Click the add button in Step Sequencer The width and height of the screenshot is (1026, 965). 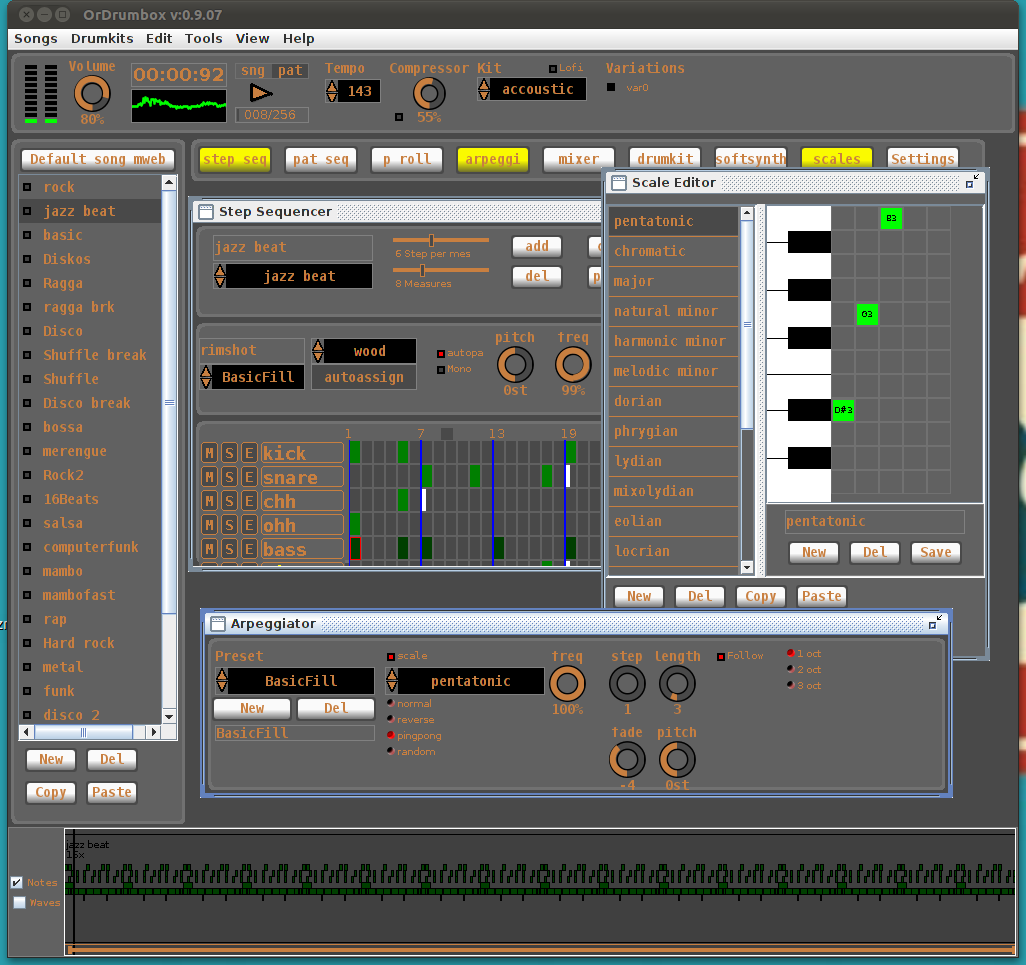click(537, 246)
